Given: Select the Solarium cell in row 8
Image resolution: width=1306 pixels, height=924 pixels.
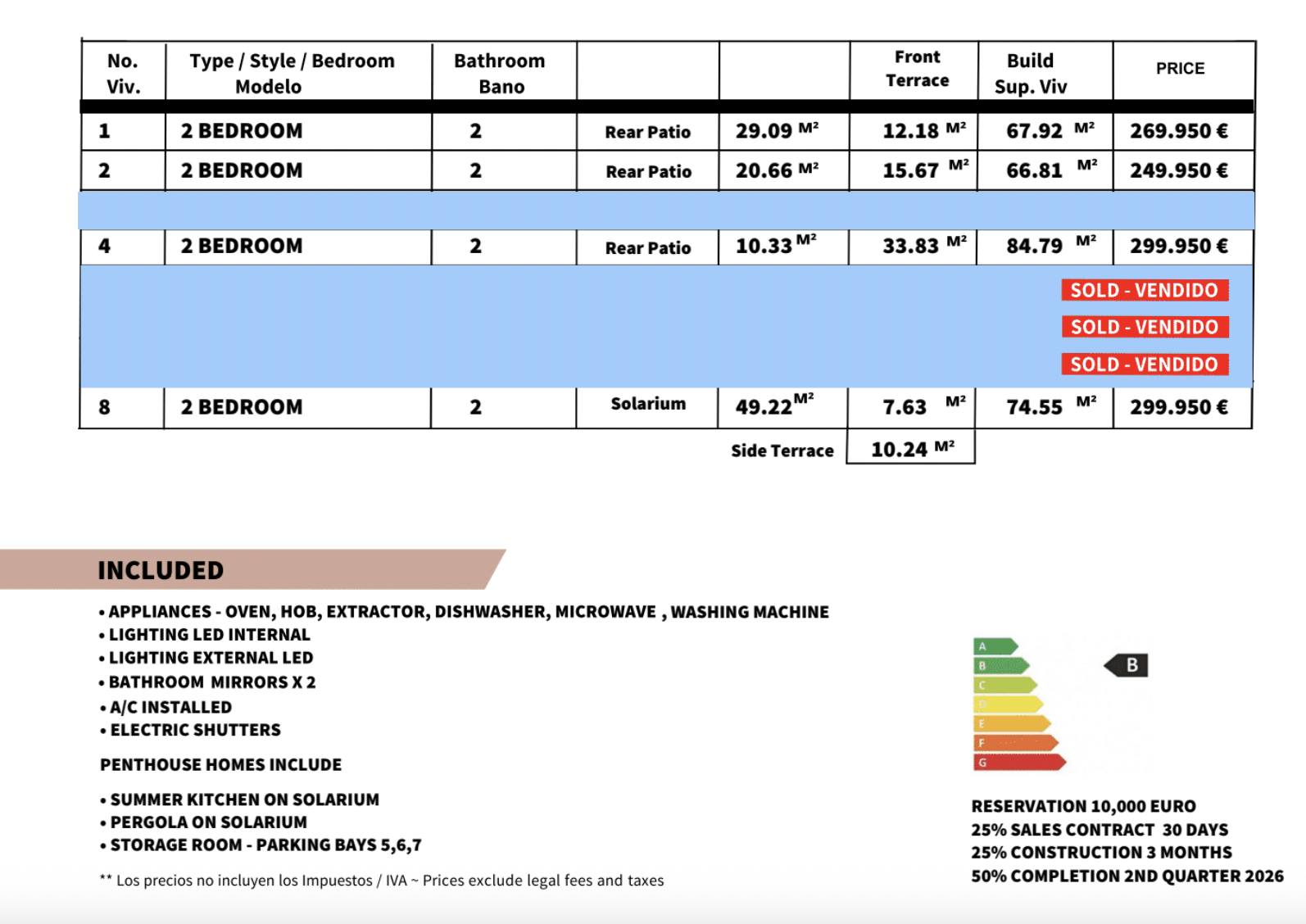Looking at the screenshot, I should point(647,404).
